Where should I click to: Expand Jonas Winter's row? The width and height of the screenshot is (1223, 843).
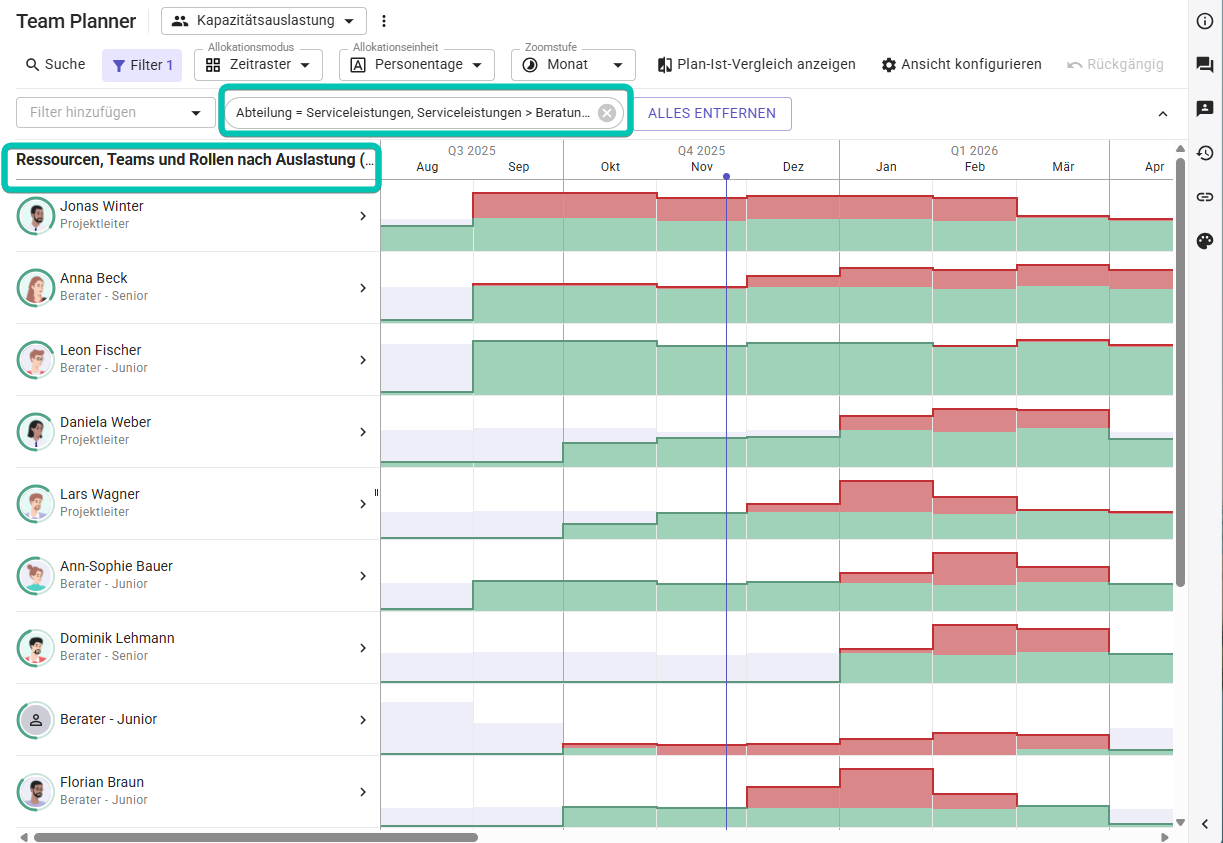363,216
